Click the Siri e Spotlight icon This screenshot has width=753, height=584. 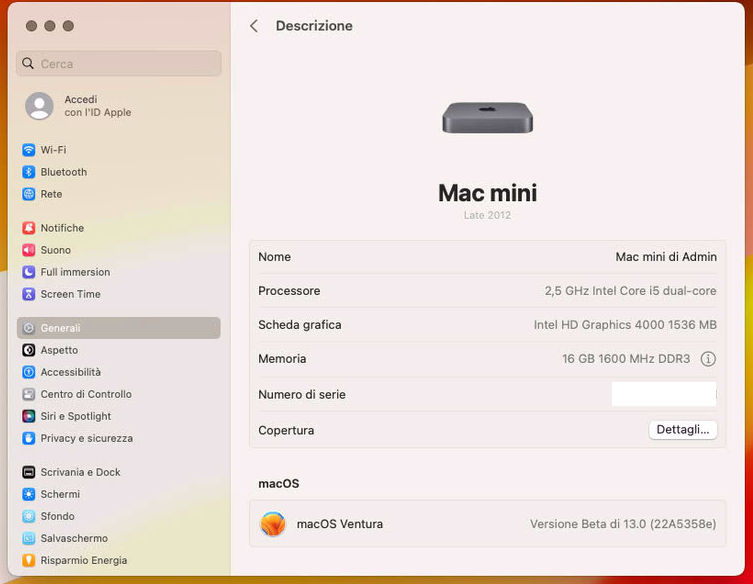click(x=29, y=416)
